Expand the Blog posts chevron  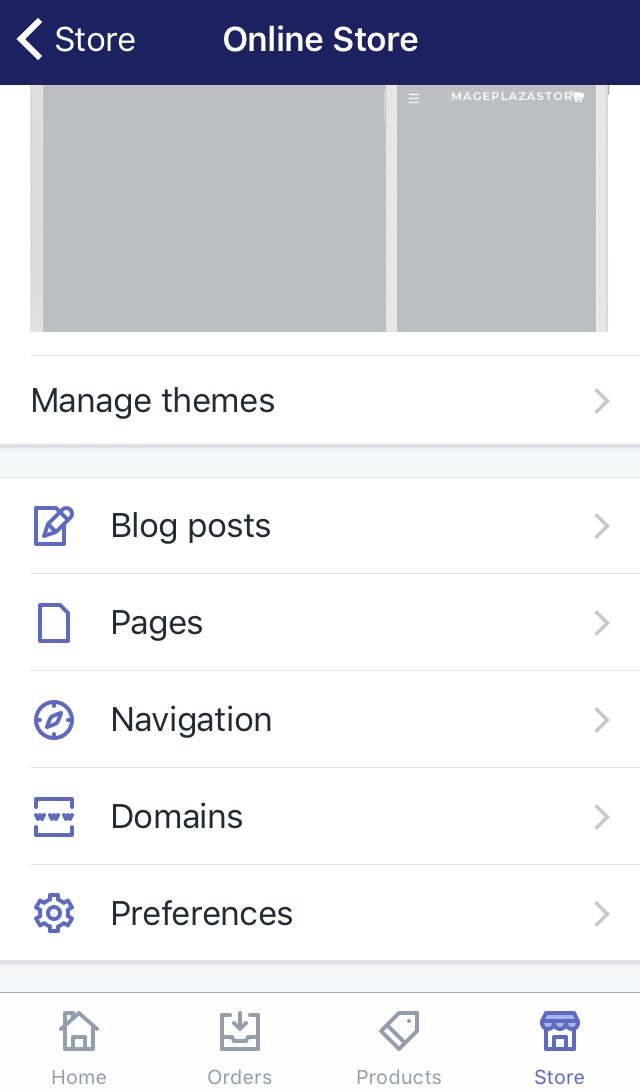(x=601, y=526)
